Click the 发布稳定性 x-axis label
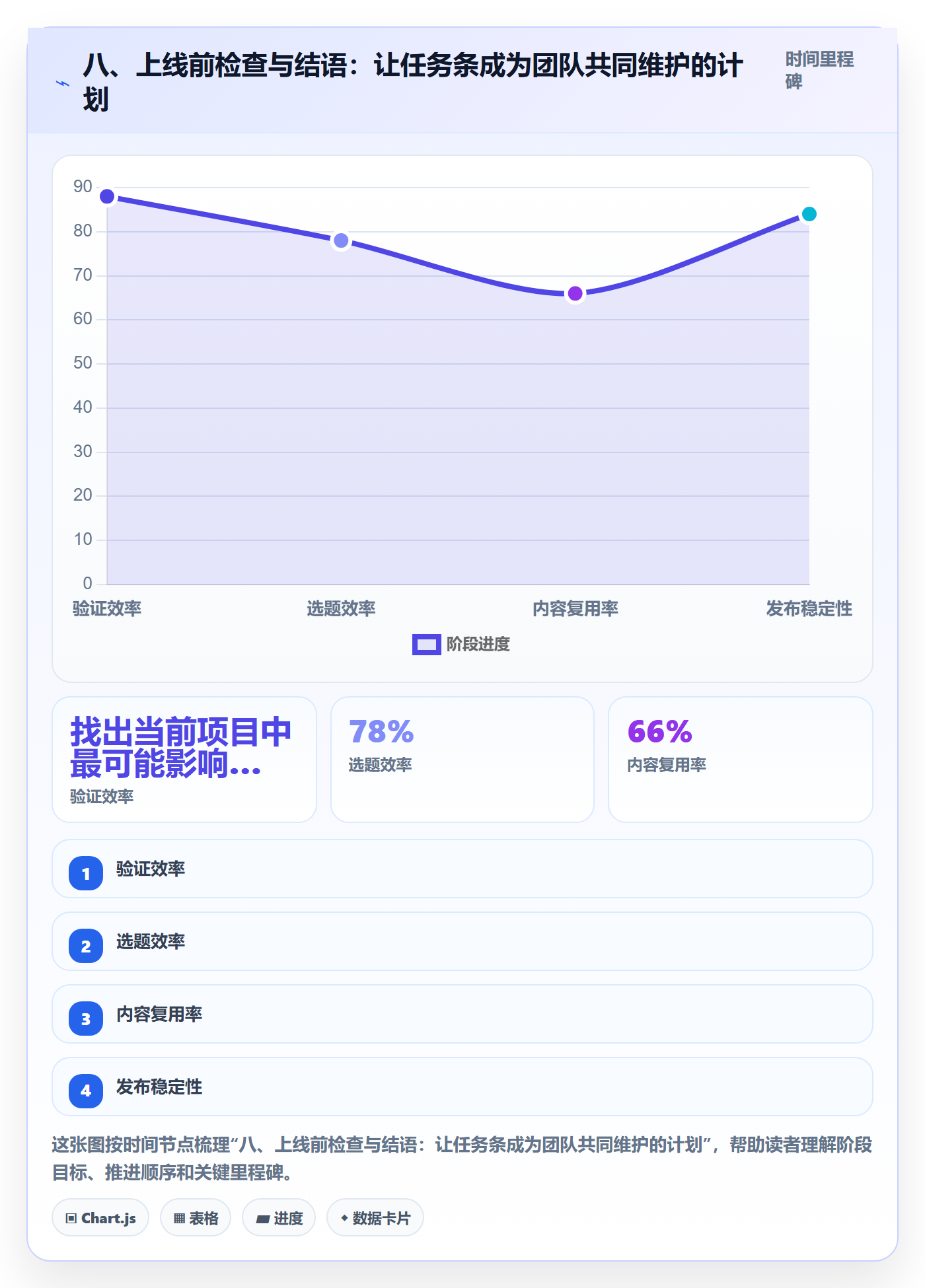 pyautogui.click(x=809, y=608)
